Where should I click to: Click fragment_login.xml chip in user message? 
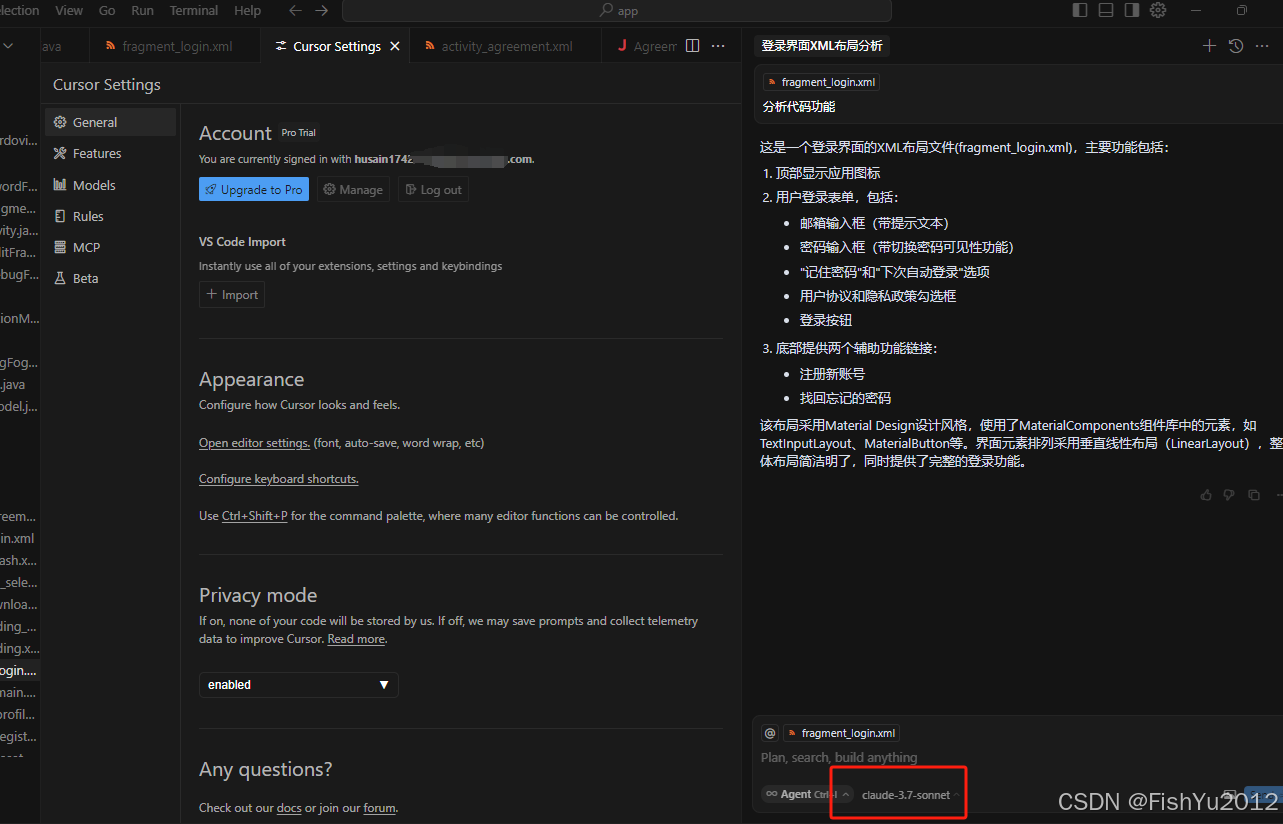click(x=821, y=83)
